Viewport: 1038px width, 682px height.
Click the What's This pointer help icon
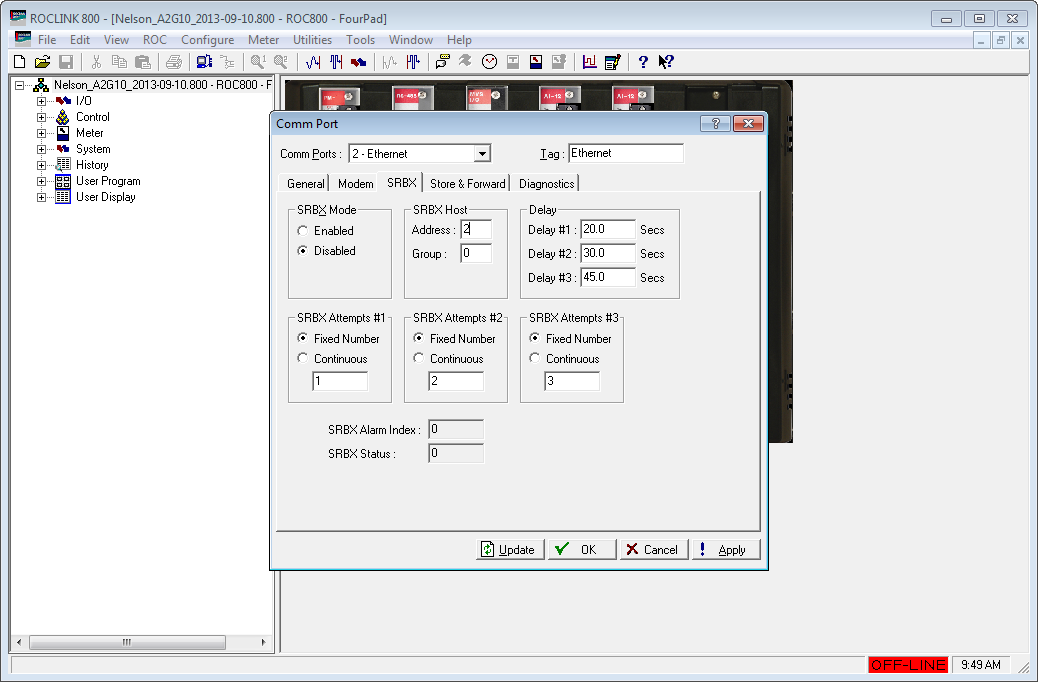point(666,62)
